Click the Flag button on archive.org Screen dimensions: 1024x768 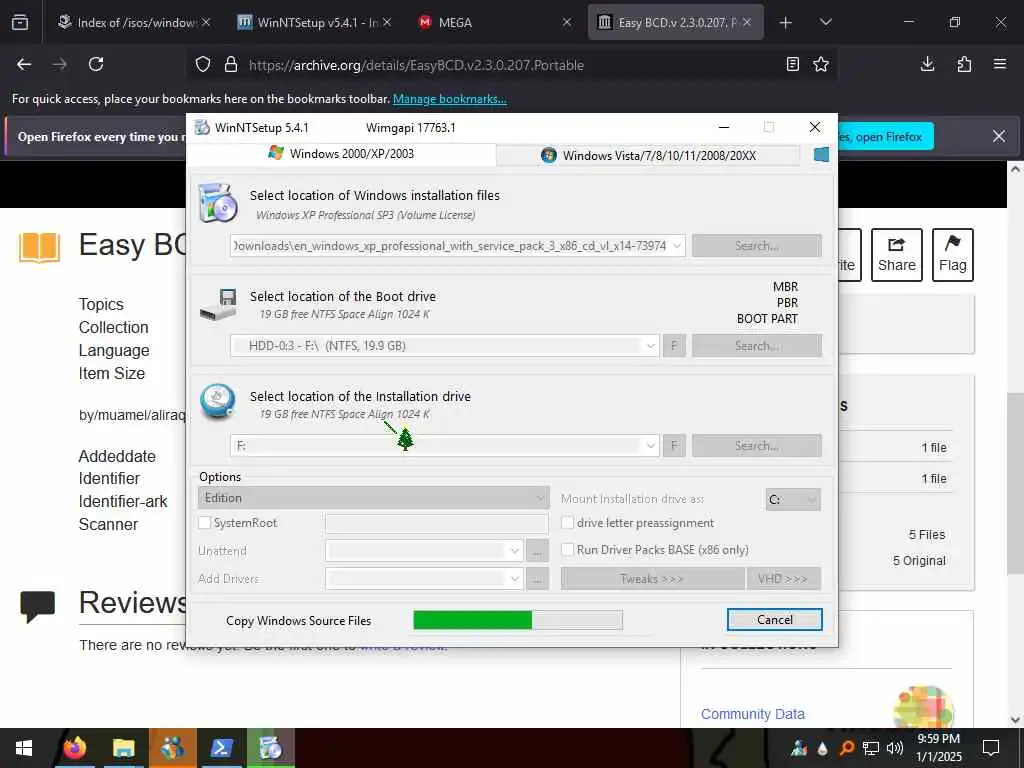coord(953,255)
